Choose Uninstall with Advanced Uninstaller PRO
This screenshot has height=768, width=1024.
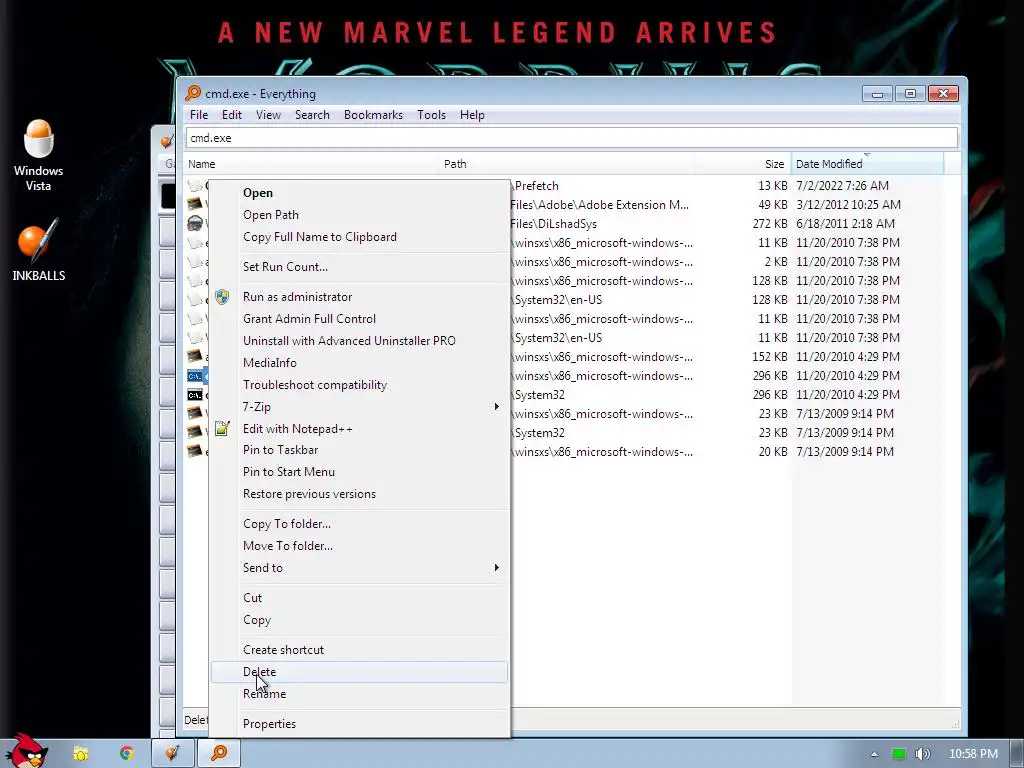tap(349, 341)
